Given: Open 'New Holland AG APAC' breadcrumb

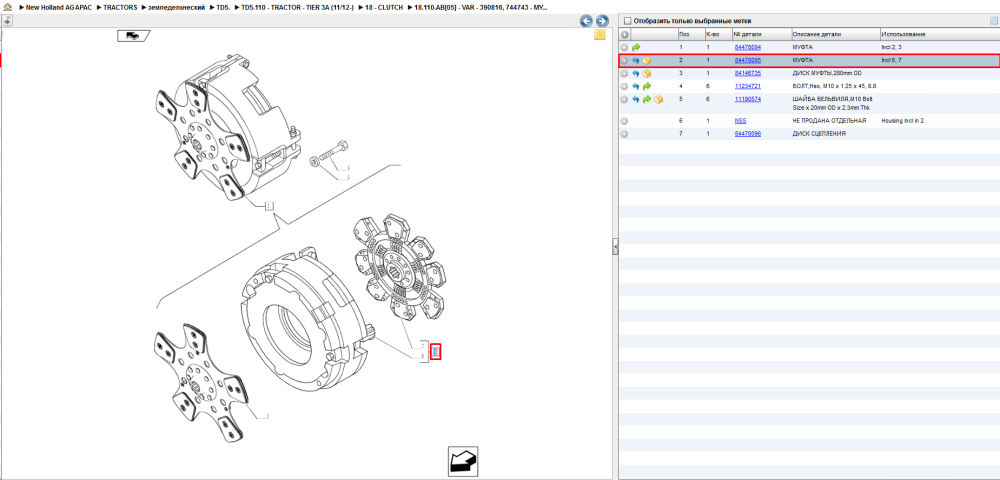Looking at the screenshot, I should tap(58, 7).
